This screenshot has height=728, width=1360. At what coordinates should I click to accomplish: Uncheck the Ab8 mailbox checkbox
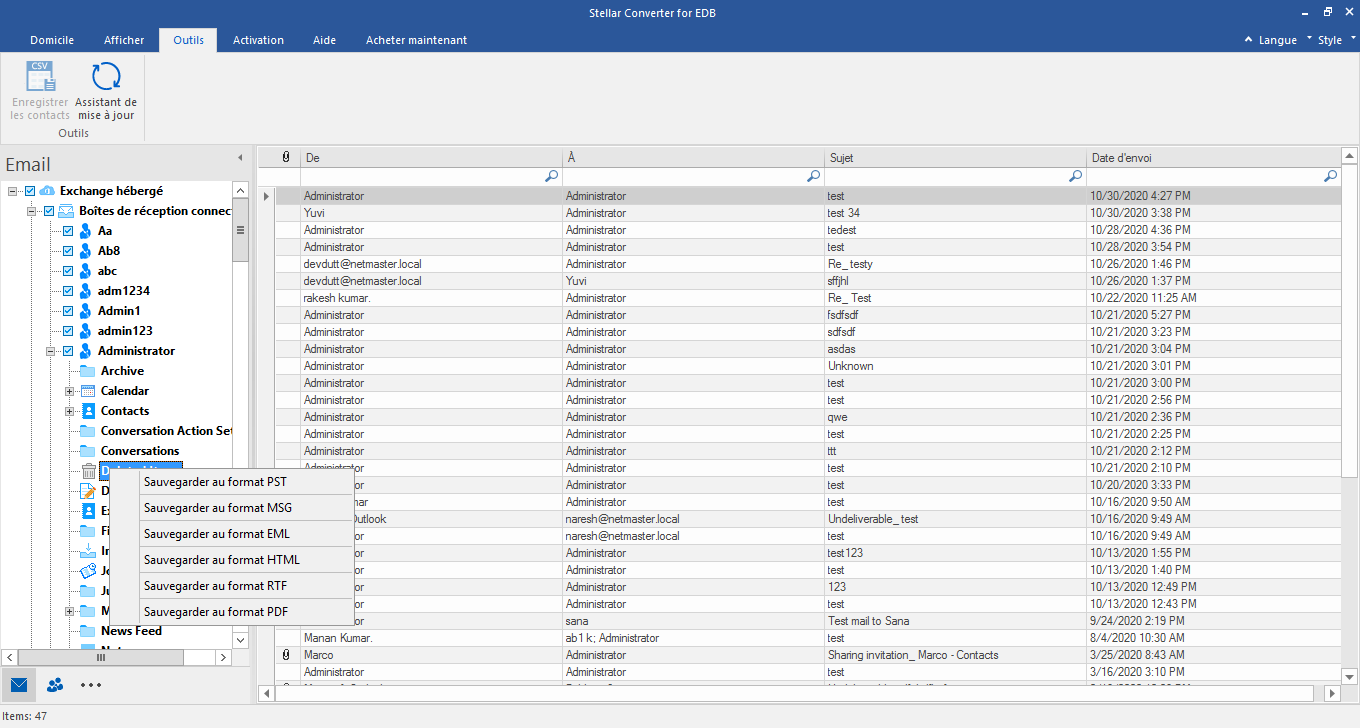68,251
